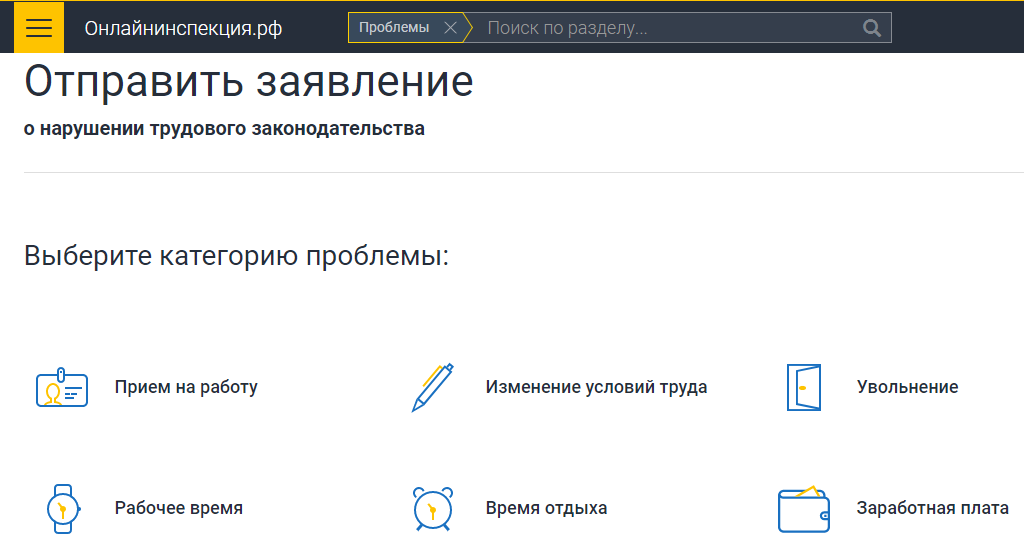Click the magnifying glass search icon
The width and height of the screenshot is (1024, 547).
click(872, 28)
